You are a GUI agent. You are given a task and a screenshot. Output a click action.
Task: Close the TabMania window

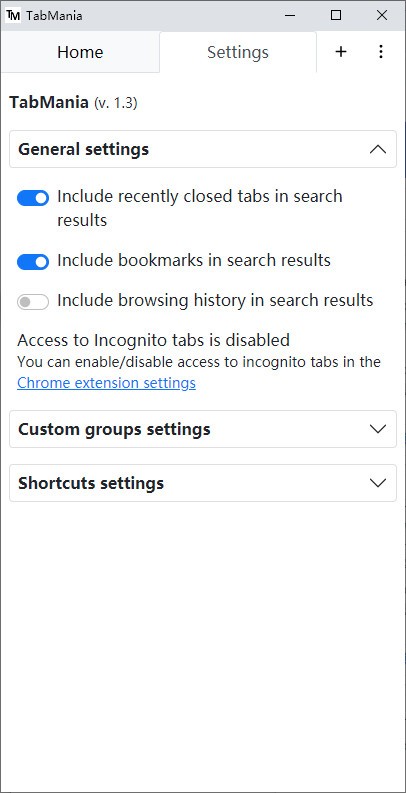382,16
